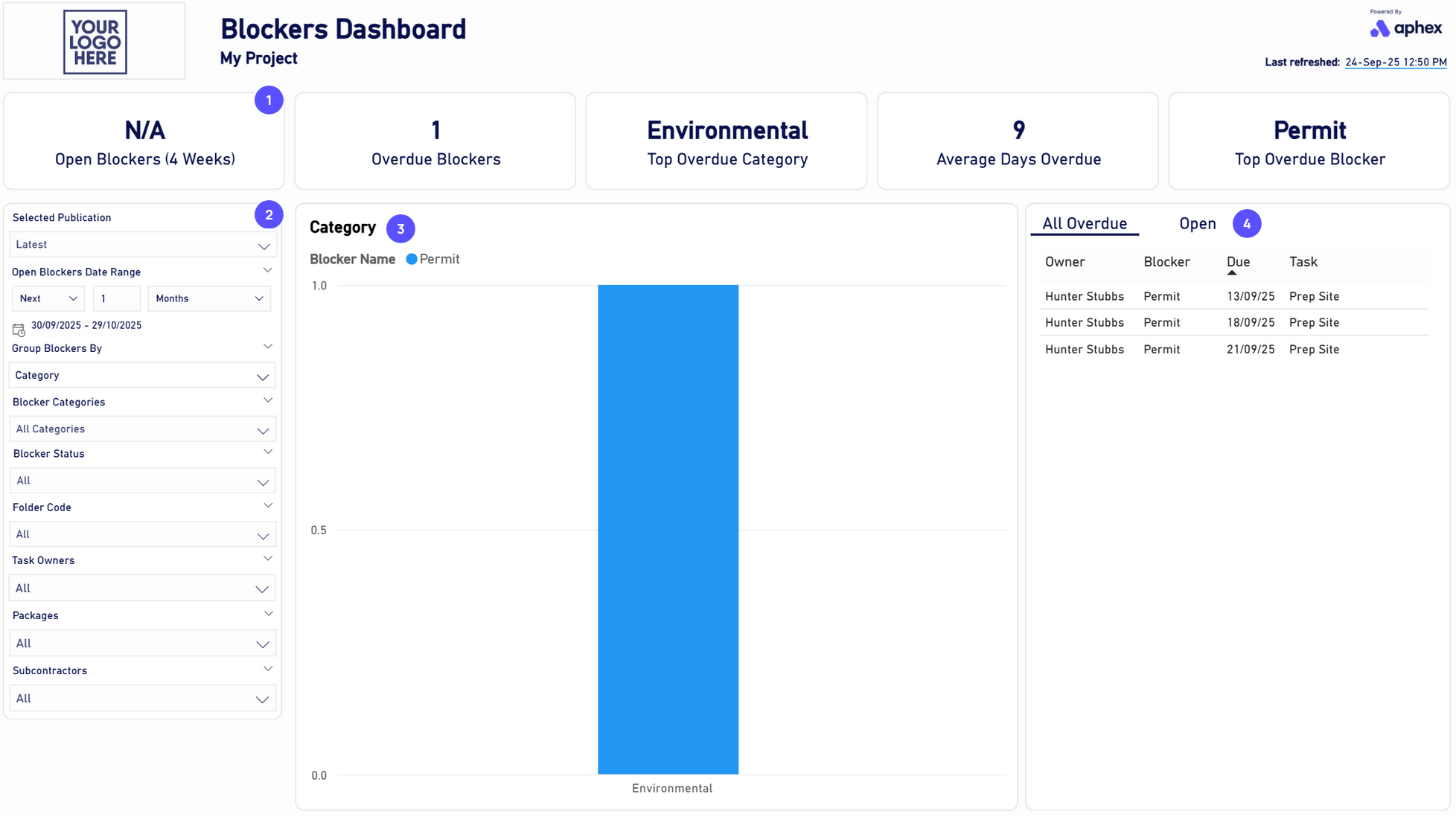Open the Selected Publication Latest dropdown
This screenshot has height=817, width=1456.
click(x=142, y=245)
